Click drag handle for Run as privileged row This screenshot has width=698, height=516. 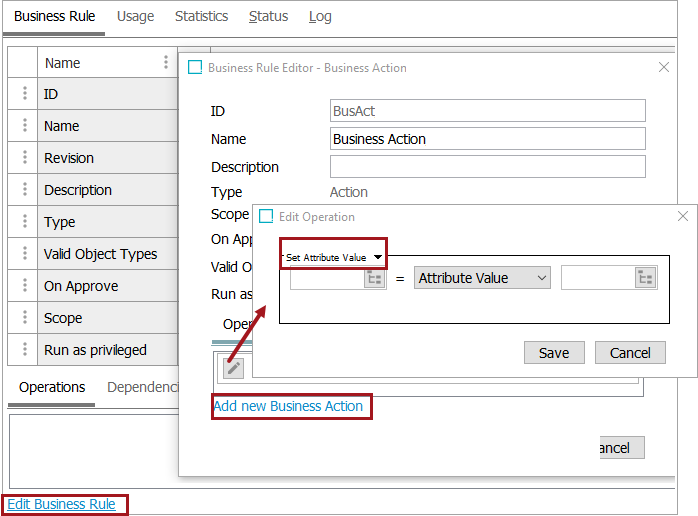click(x=24, y=350)
